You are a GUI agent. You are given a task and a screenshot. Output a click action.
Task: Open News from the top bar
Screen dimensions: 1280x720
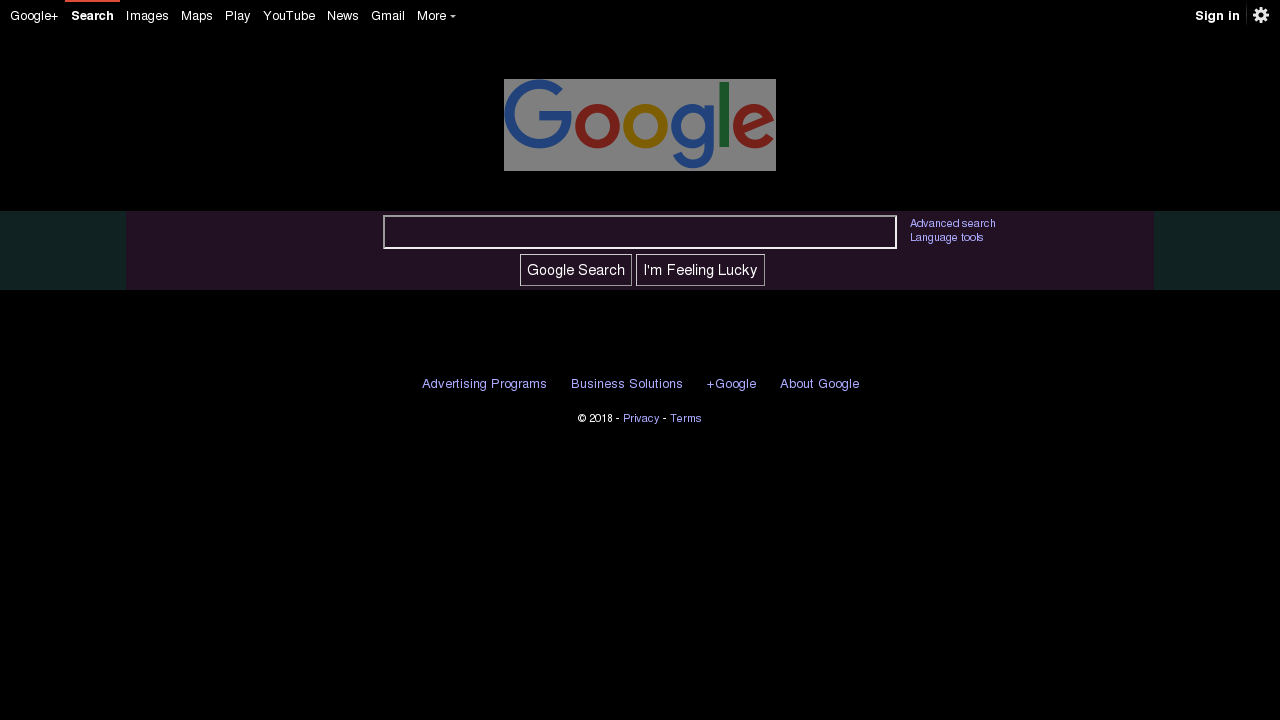(x=343, y=16)
